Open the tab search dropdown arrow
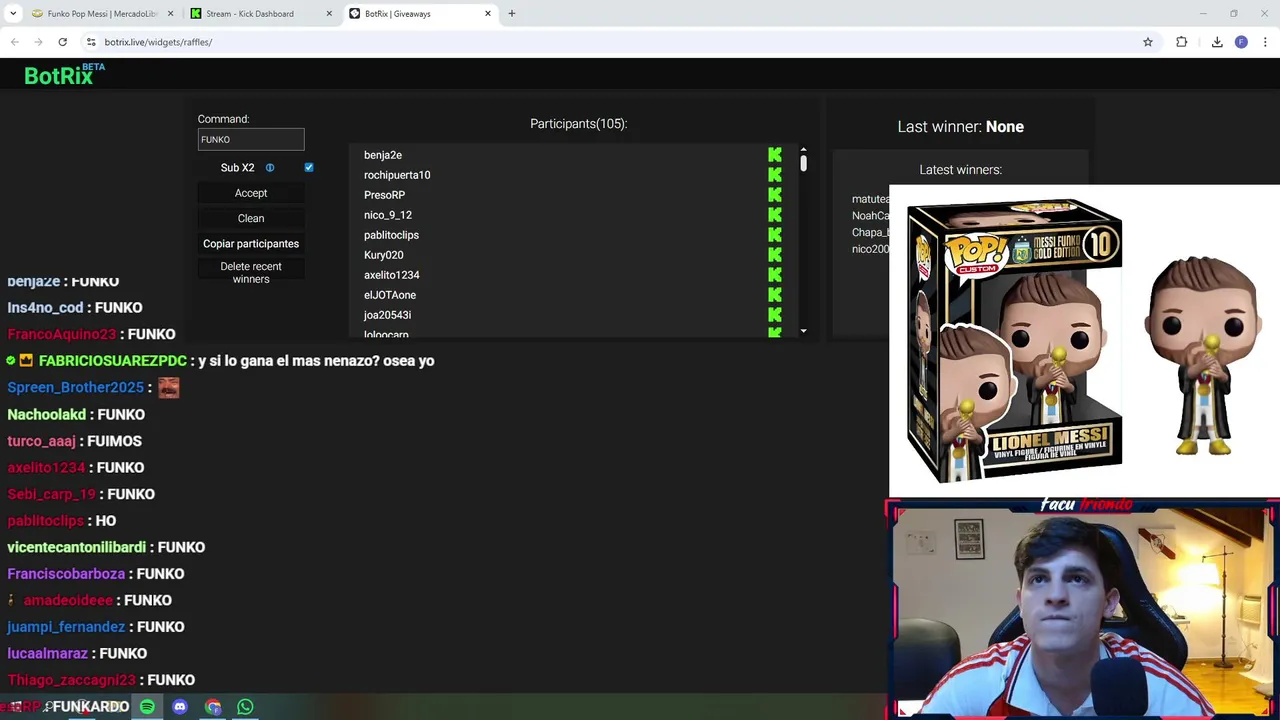This screenshot has height=720, width=1280. pyautogui.click(x=13, y=14)
